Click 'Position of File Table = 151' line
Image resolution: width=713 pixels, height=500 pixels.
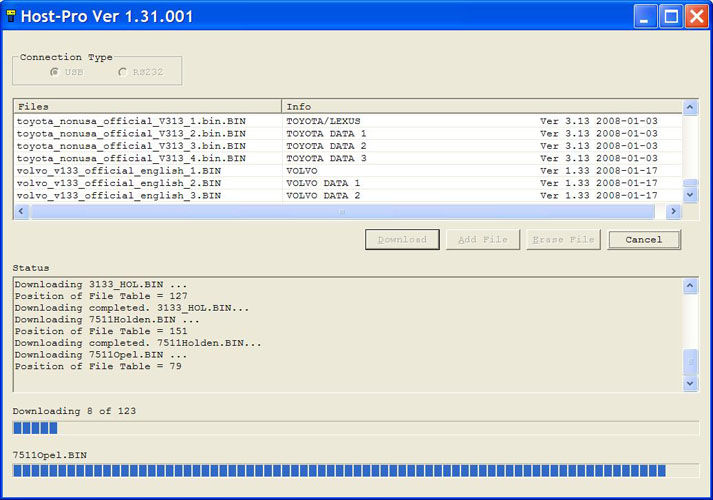101,331
